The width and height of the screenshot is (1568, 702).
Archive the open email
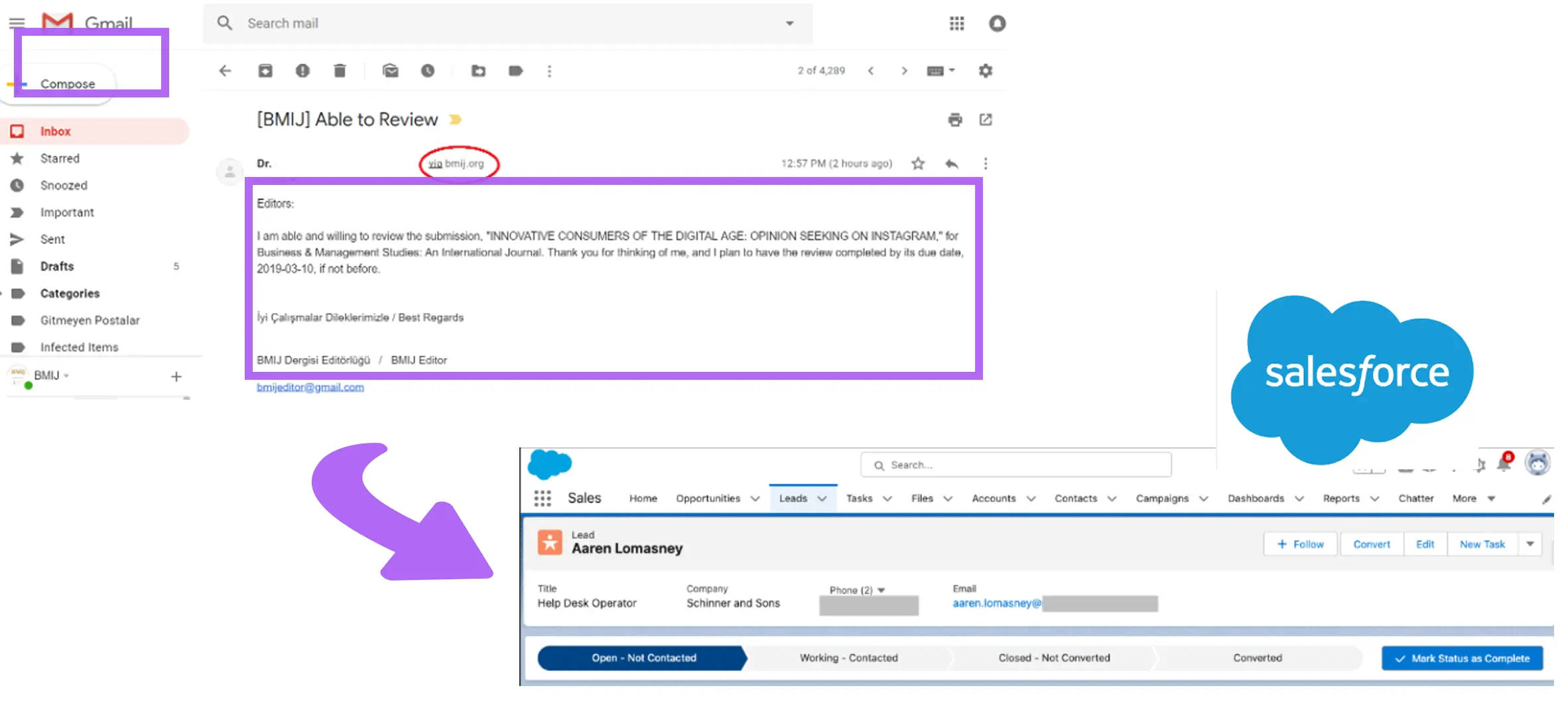coord(265,71)
